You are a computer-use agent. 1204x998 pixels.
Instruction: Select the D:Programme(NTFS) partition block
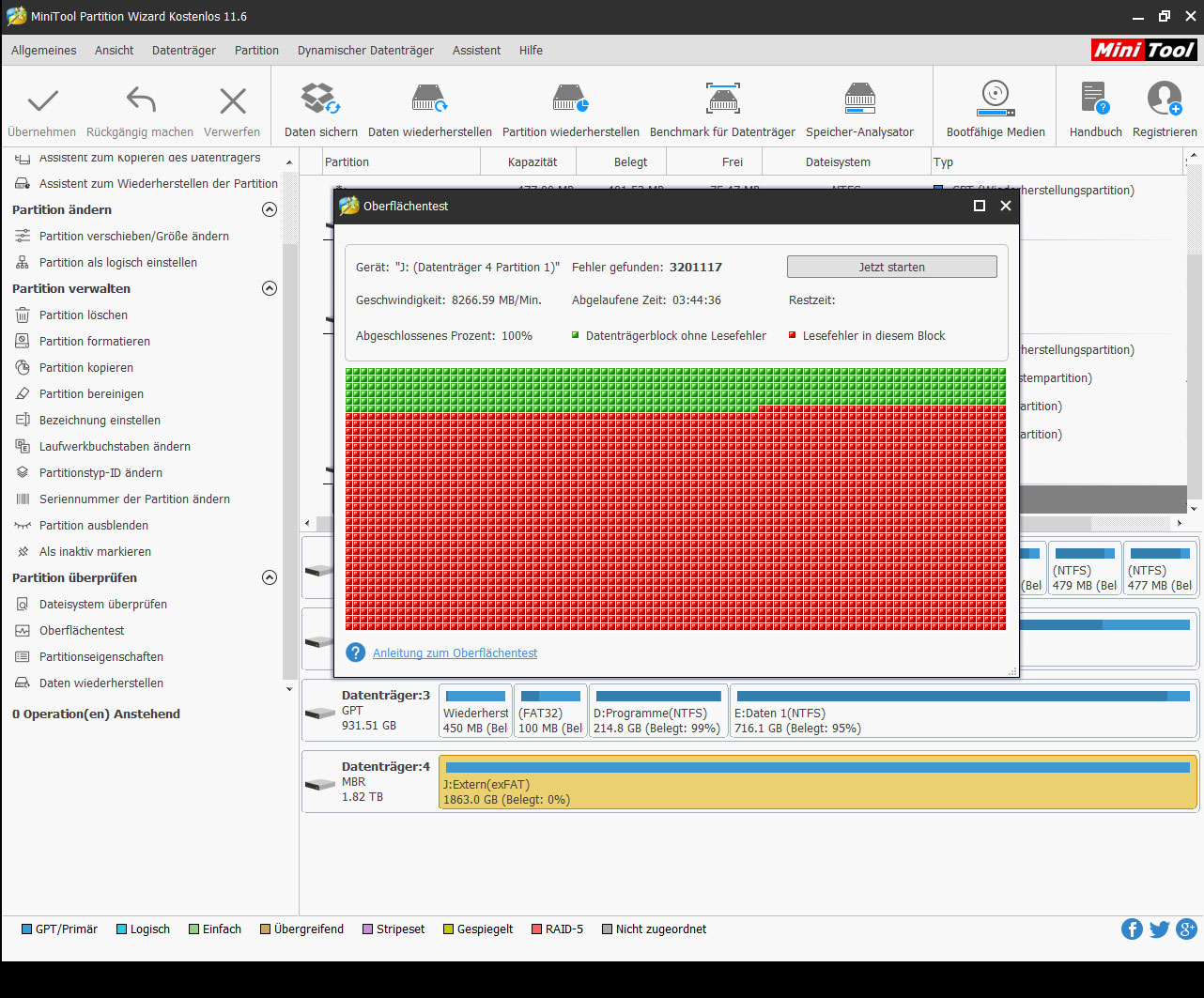point(657,711)
